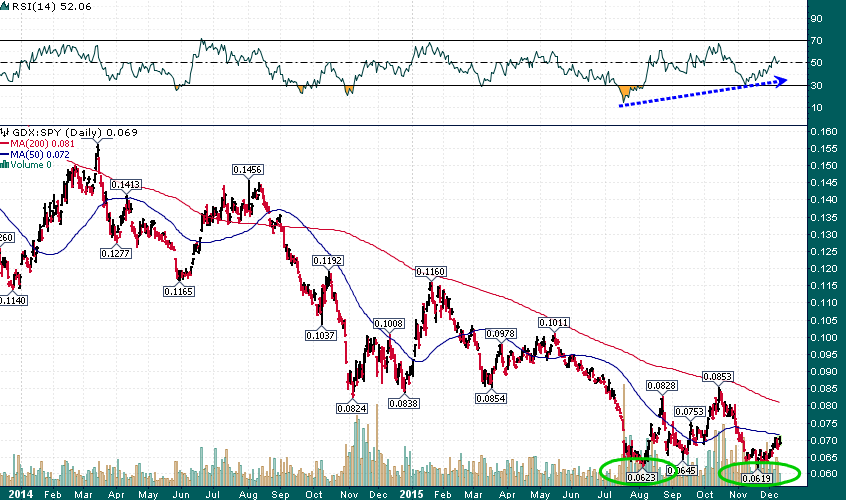Click the 0.080 price axis value
The width and height of the screenshot is (846, 500).
824,406
